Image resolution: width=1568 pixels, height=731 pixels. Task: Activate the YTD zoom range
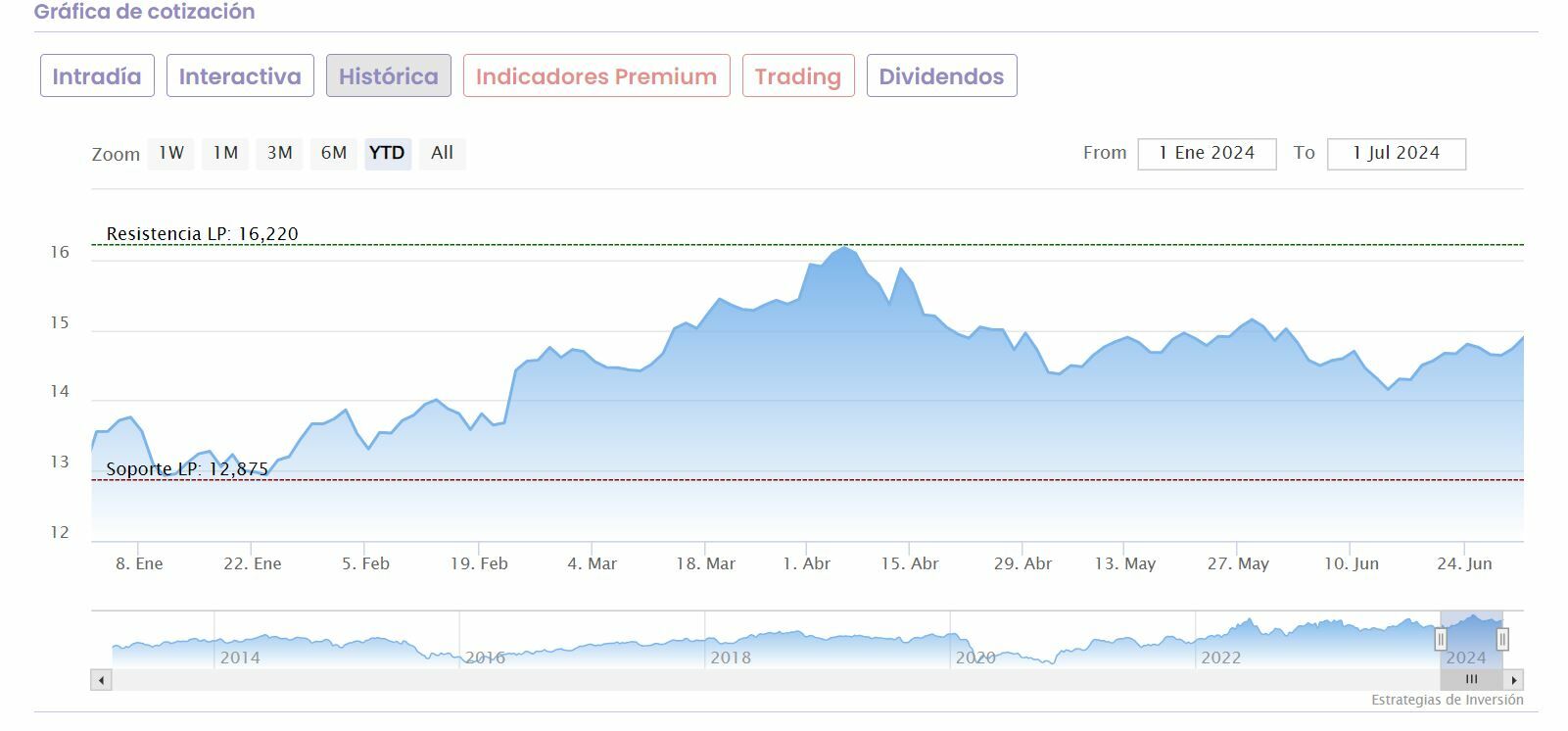pos(387,153)
